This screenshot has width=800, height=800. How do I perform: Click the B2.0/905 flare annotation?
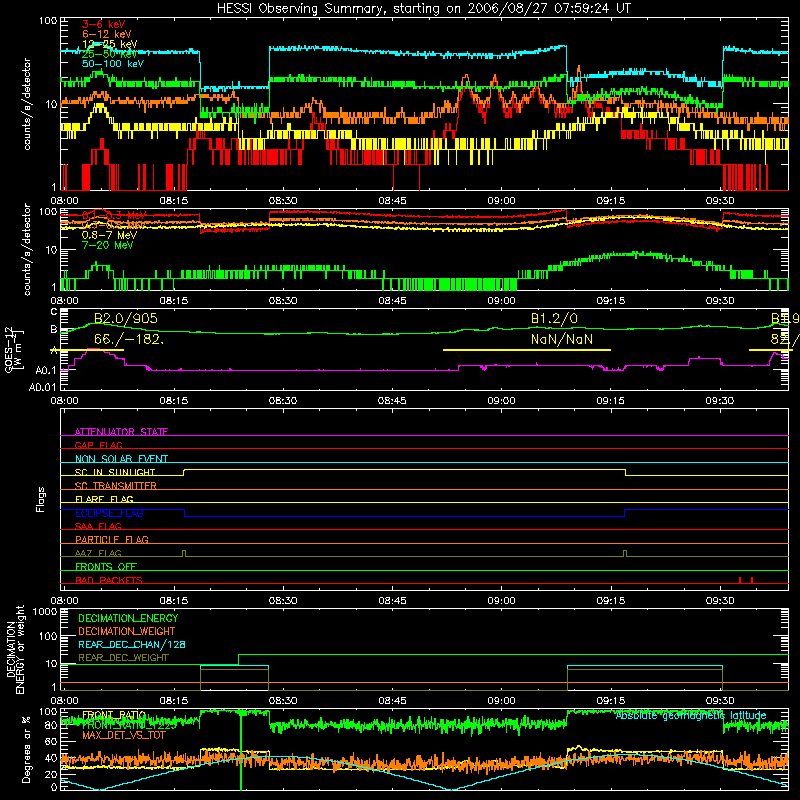[126, 318]
